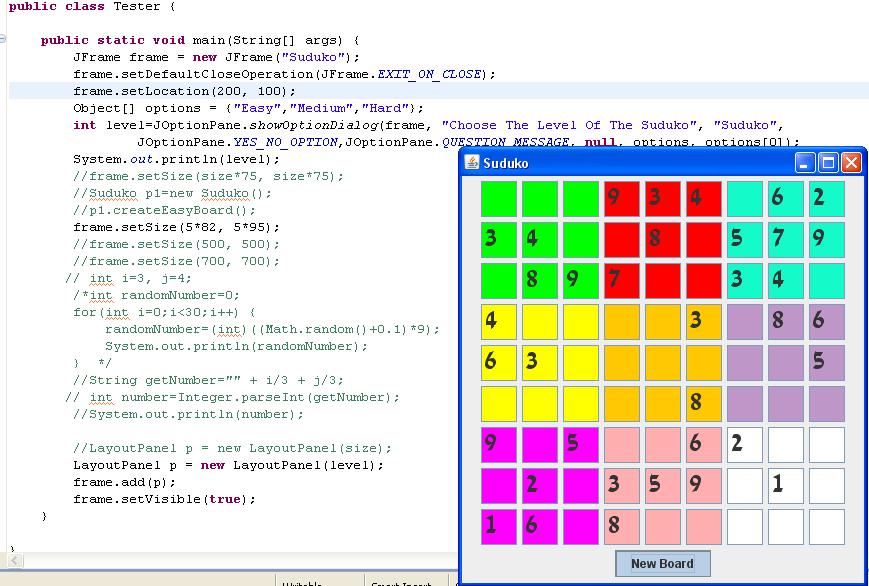Viewport: 869px width, 586px height.
Task: Select the yellow cell containing 6
Action: [x=498, y=362]
